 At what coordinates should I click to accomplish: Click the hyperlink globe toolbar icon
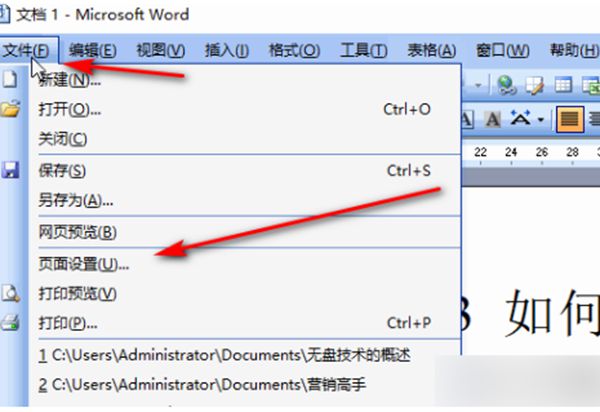click(507, 85)
